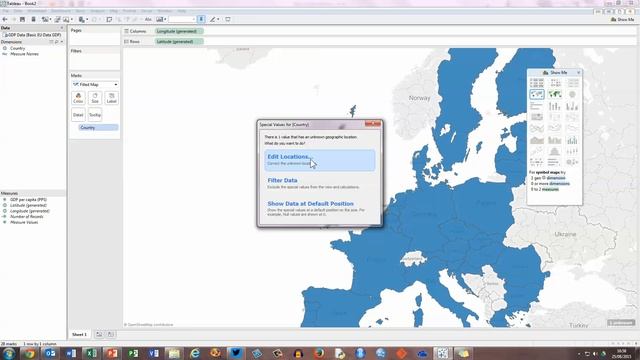Open dropdown arrow beside New Worksheet icon
640x360 pixels.
coord(50,19)
